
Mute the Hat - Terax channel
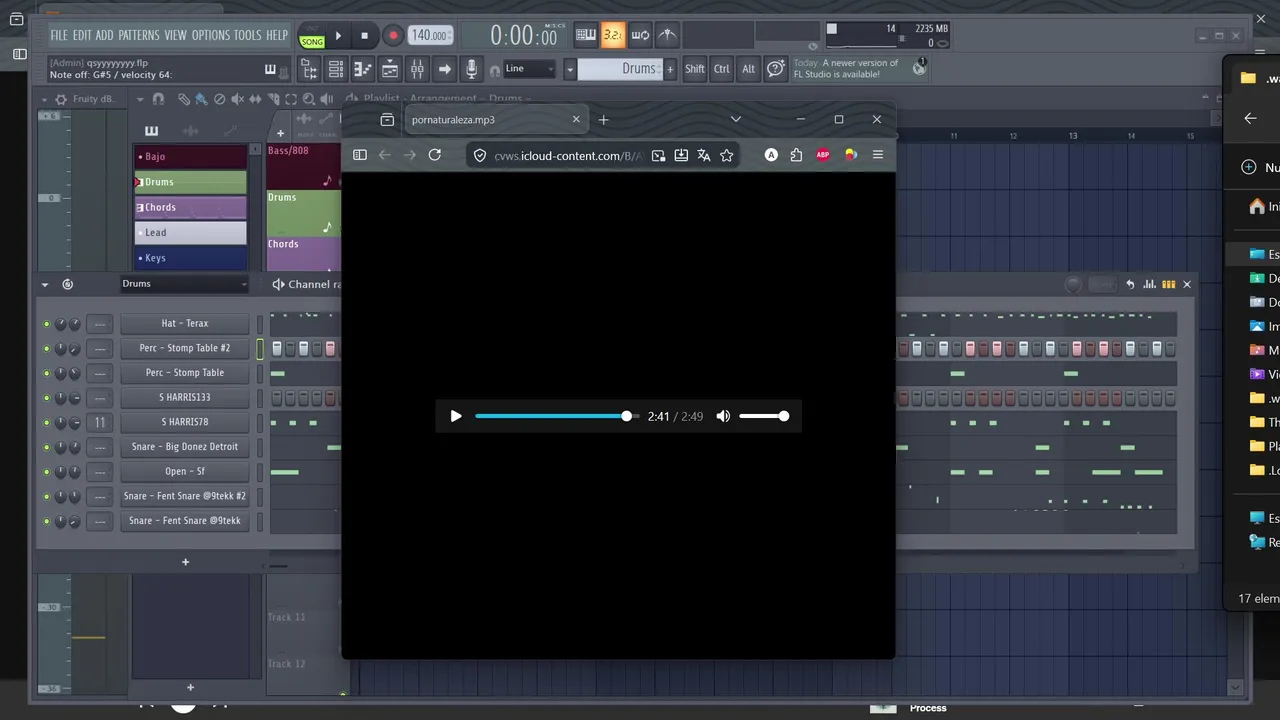coord(46,324)
